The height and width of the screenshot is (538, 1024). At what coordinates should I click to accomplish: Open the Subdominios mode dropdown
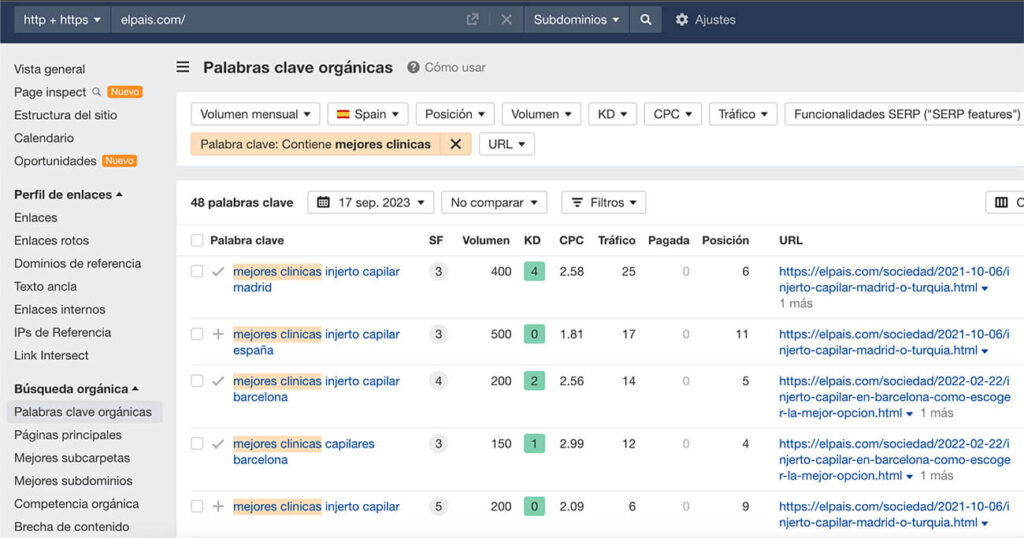[576, 20]
